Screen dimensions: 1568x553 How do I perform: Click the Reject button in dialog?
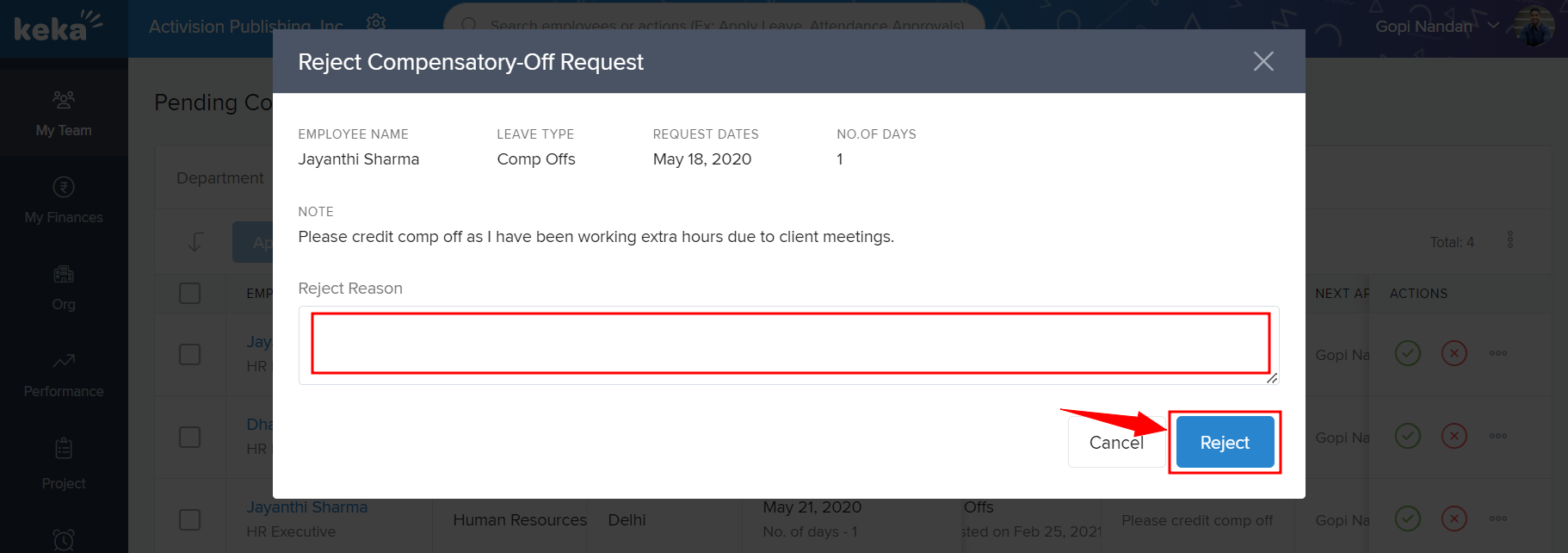tap(1224, 443)
